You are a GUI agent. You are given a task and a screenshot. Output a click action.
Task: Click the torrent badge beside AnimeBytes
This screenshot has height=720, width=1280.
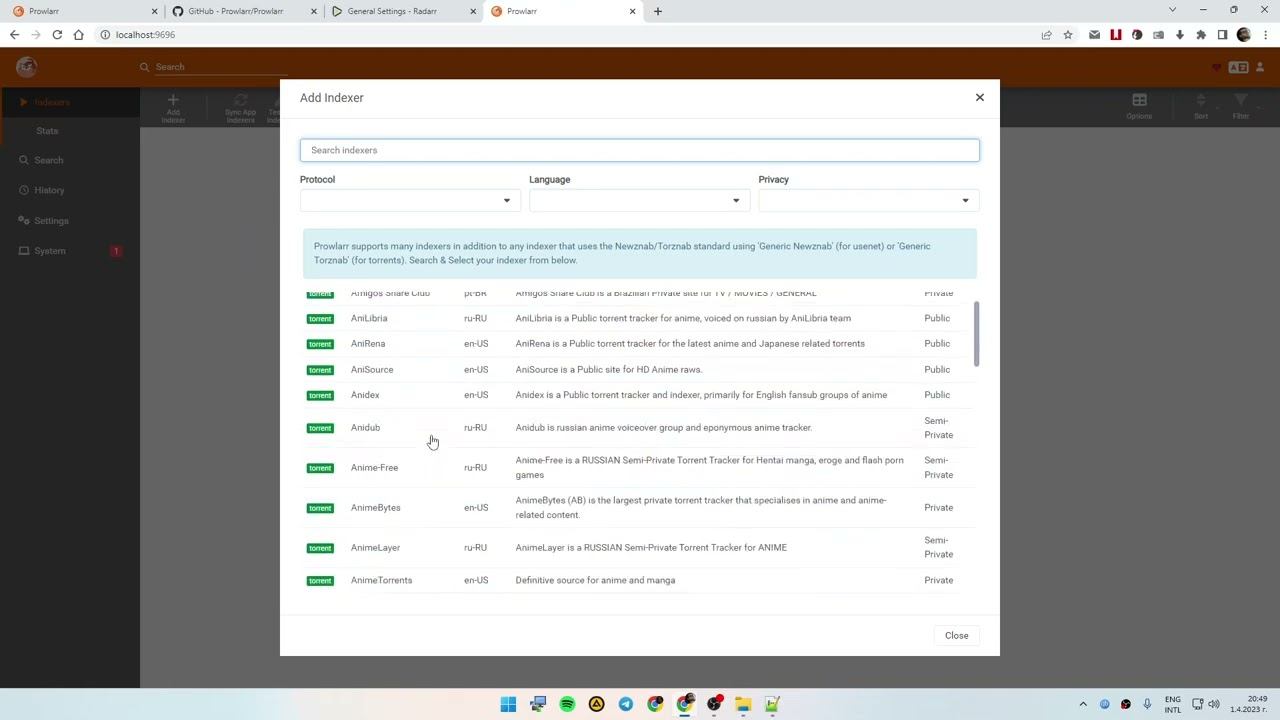(320, 508)
